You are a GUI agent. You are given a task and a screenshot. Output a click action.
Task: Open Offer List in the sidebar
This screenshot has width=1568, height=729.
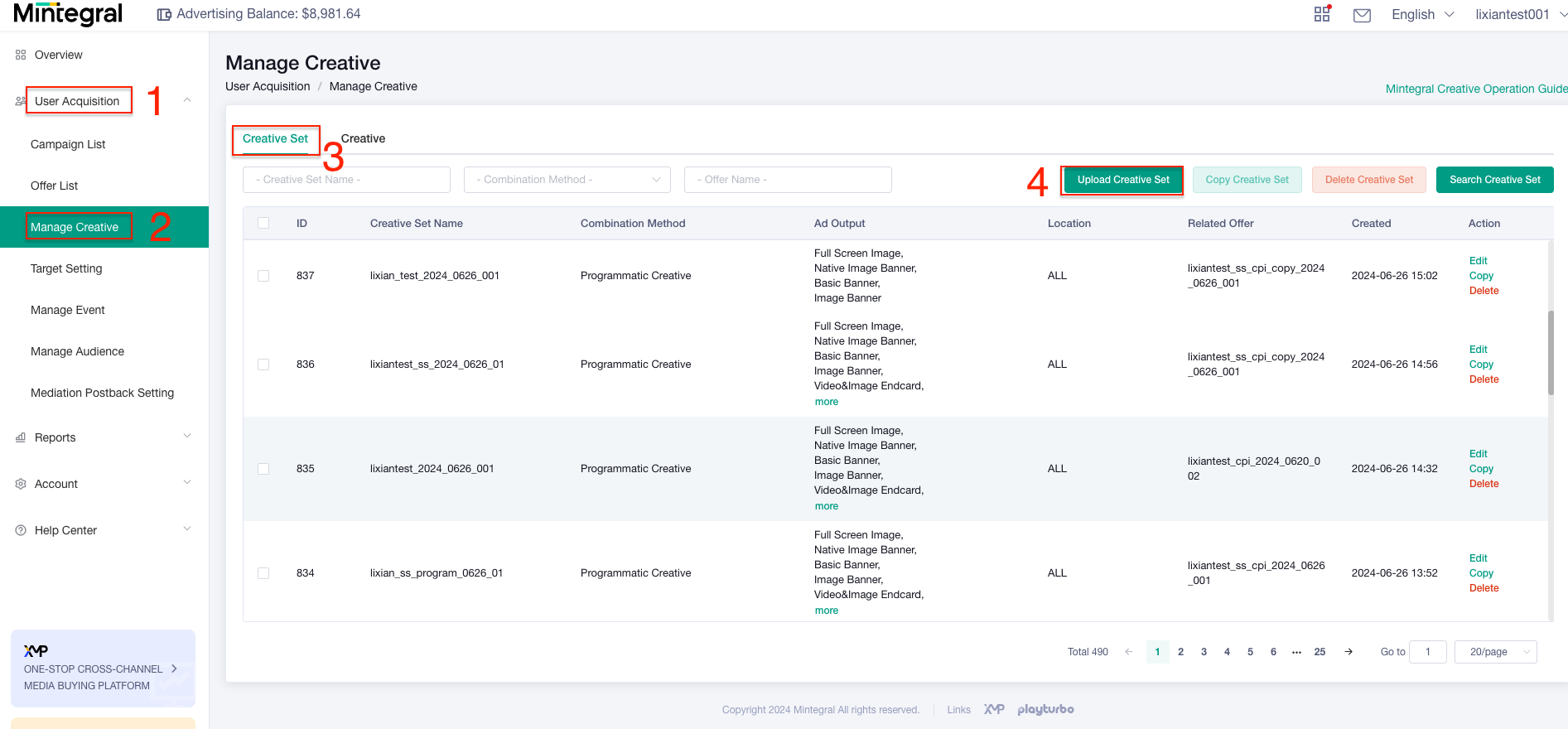pyautogui.click(x=55, y=186)
